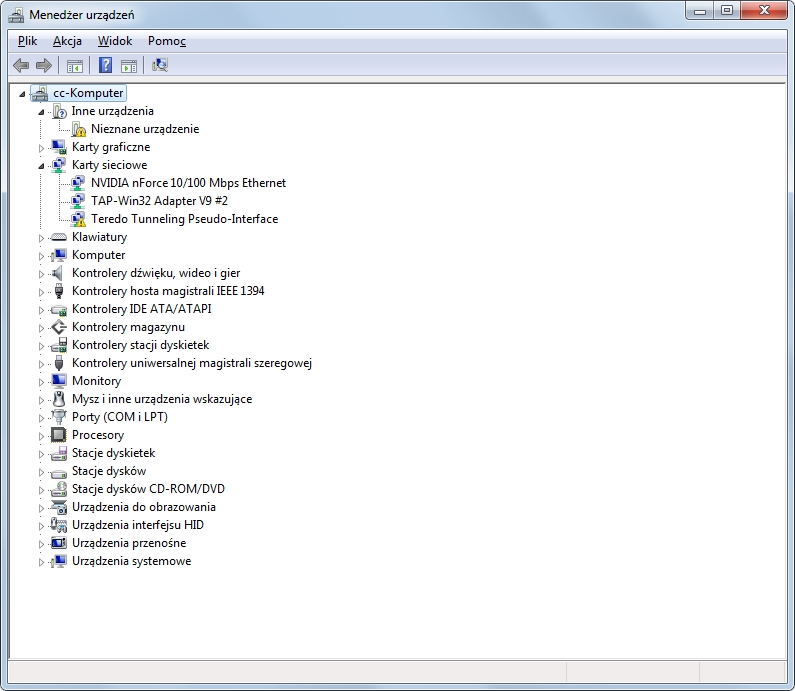The image size is (795, 691).
Task: Click the Stacje dyskietek floppy icon
Action: pyautogui.click(x=59, y=453)
